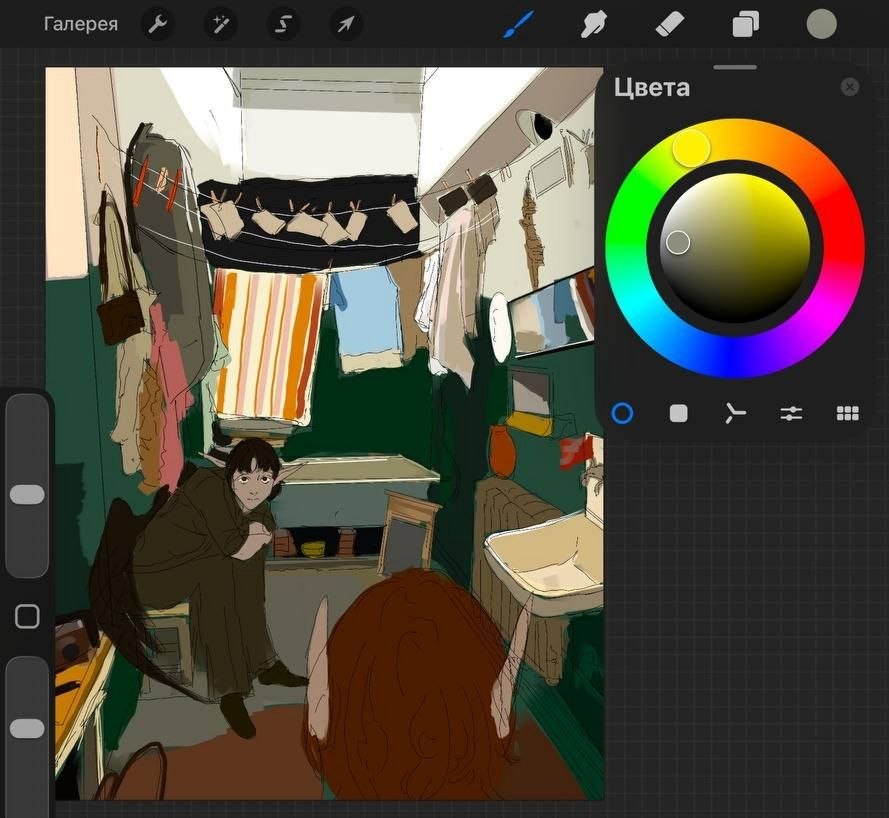Image resolution: width=889 pixels, height=818 pixels.
Task: Open the Actions wrench menu
Action: 157,24
